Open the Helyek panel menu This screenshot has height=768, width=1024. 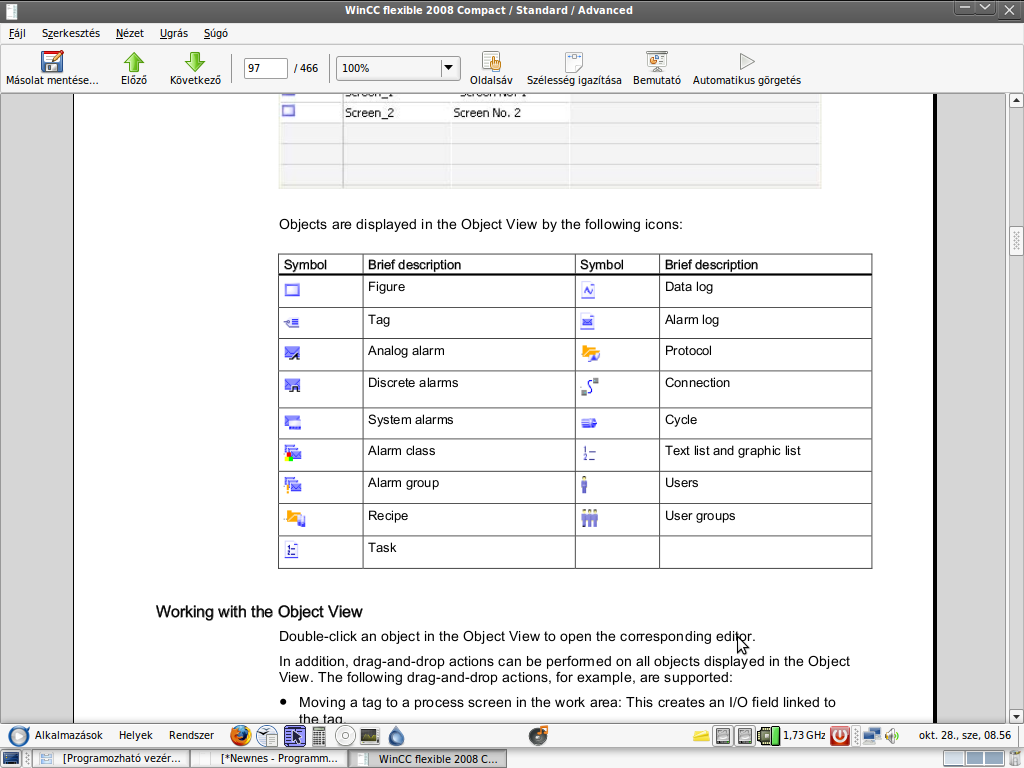(x=136, y=735)
